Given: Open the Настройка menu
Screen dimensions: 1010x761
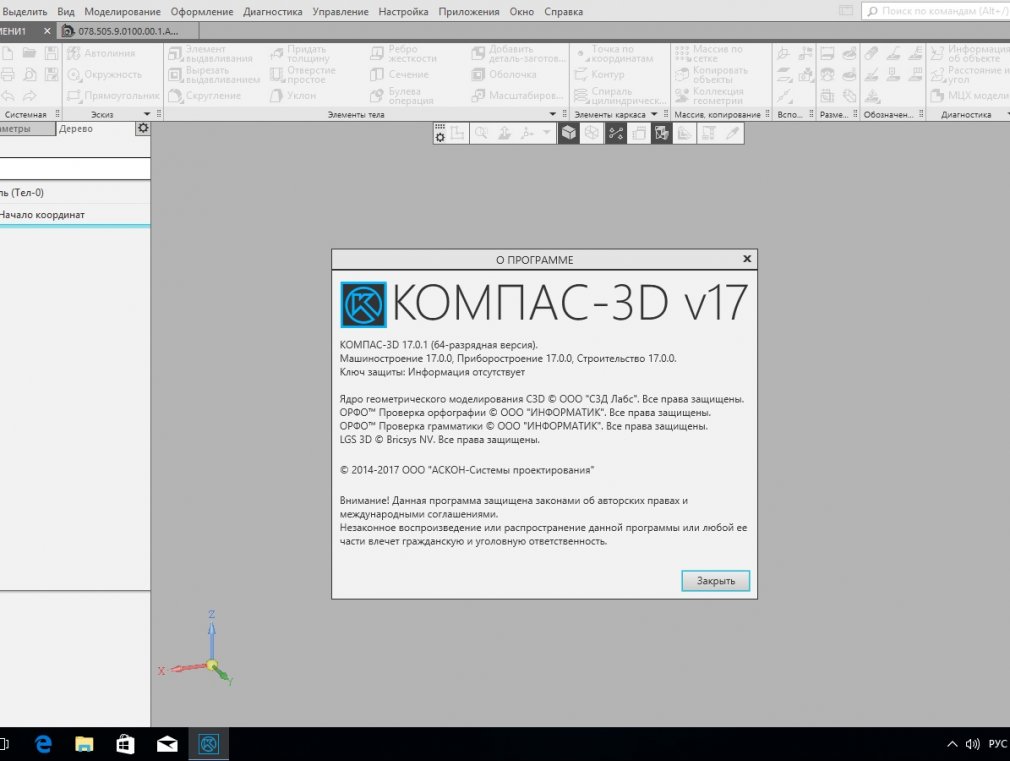Looking at the screenshot, I should click(x=403, y=12).
